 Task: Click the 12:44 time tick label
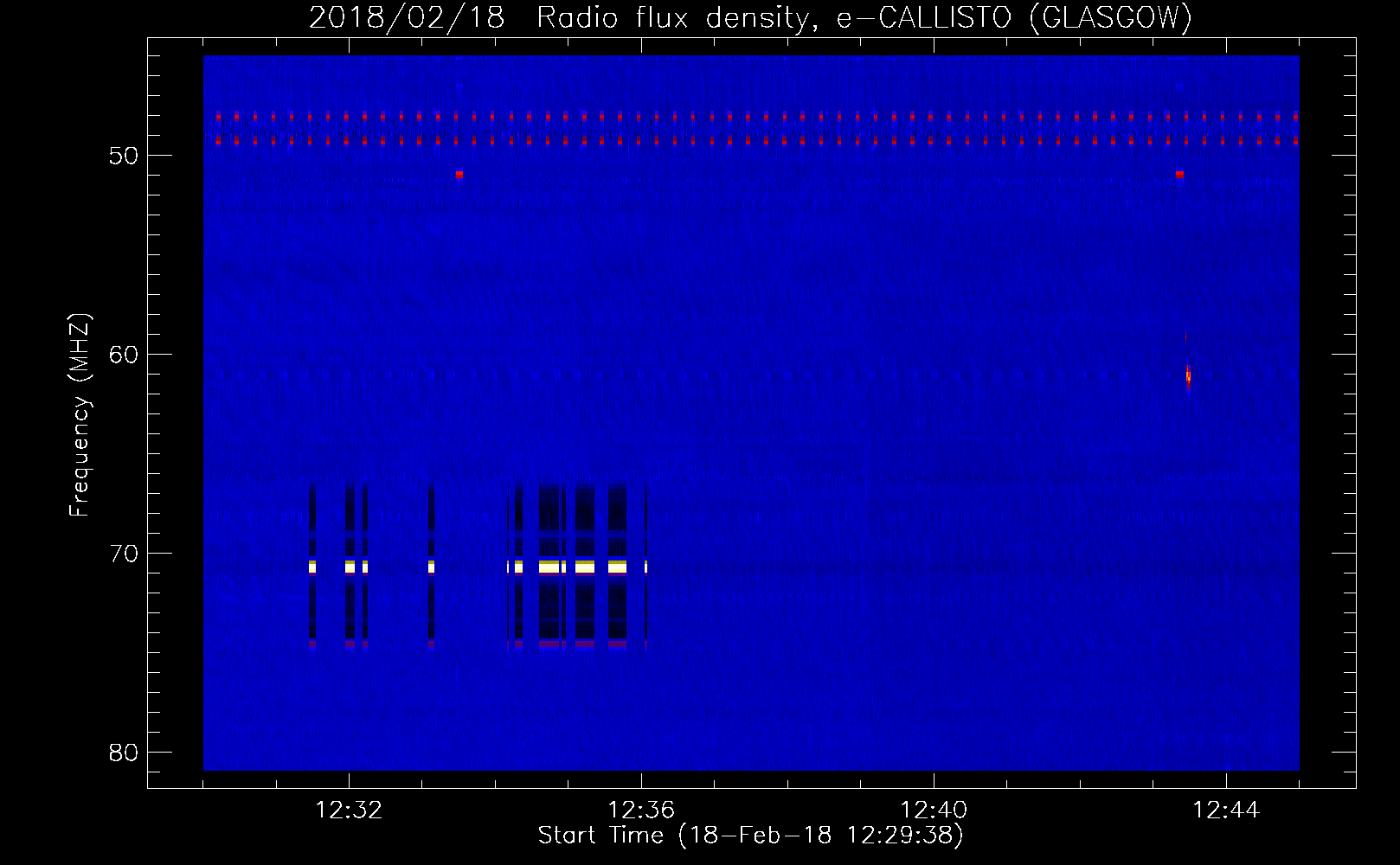1226,811
